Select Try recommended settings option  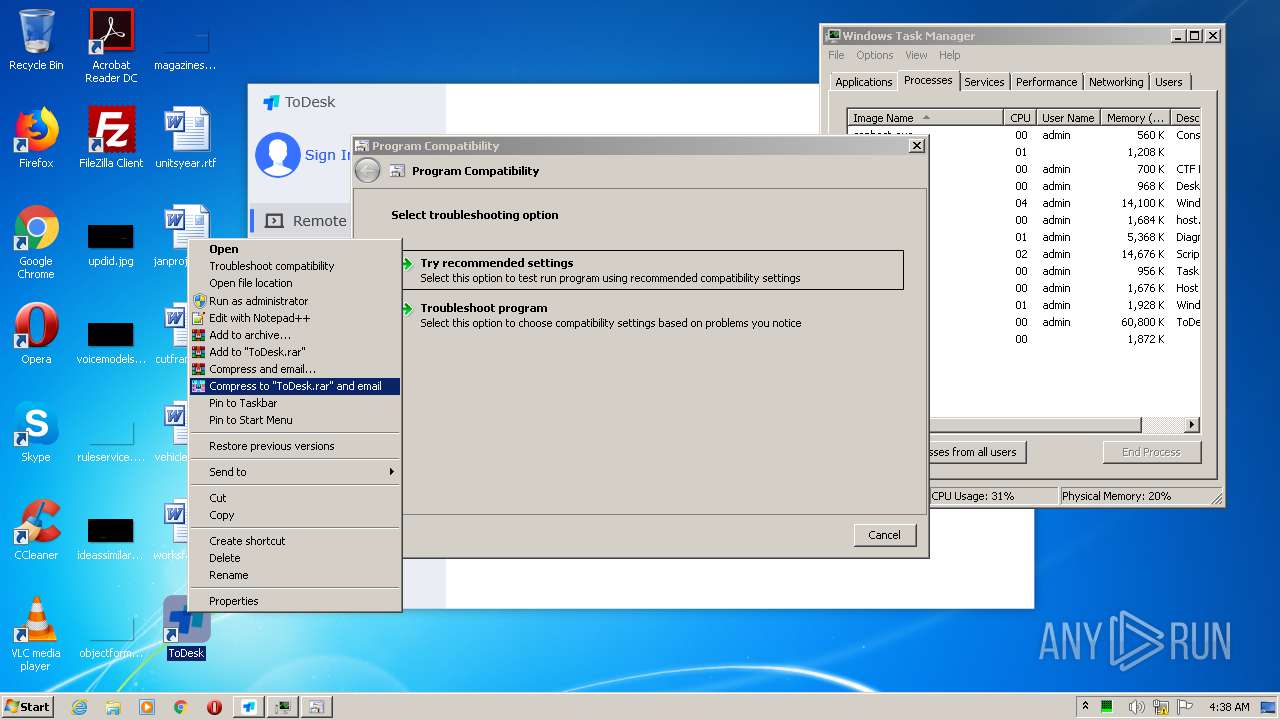(x=652, y=270)
